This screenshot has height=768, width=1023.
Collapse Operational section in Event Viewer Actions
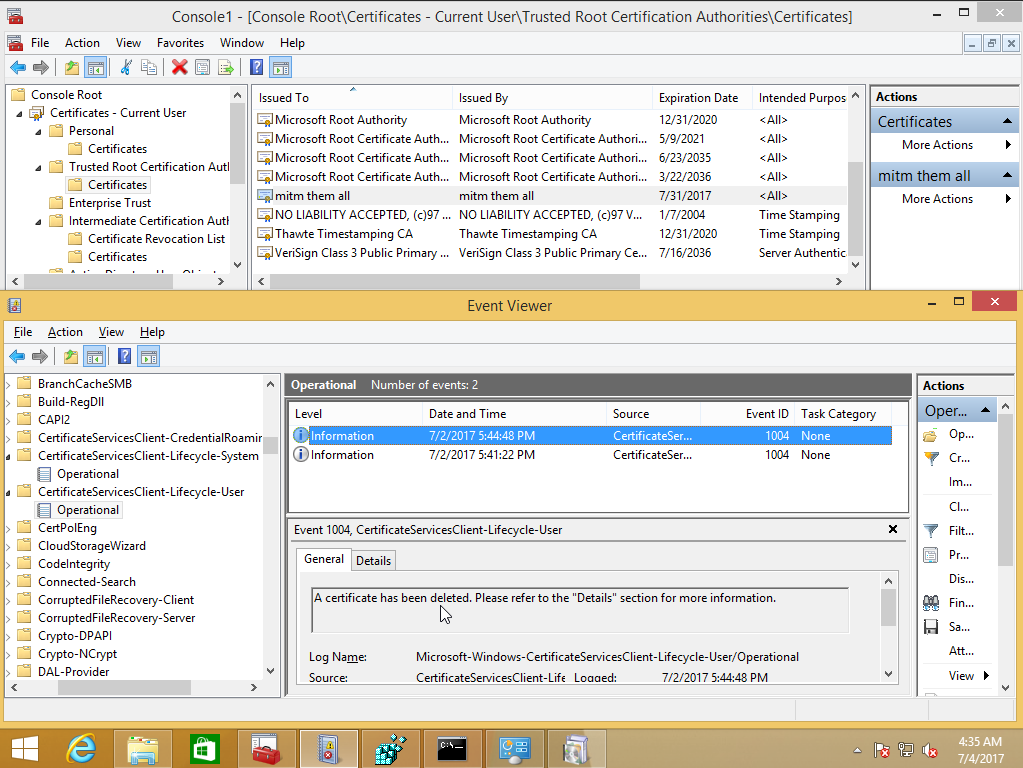(x=985, y=410)
